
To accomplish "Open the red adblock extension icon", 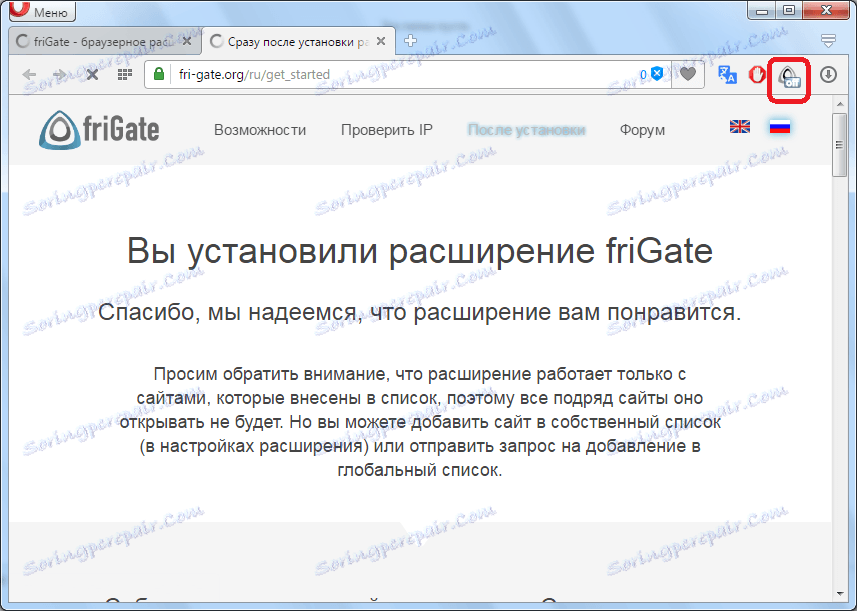I will point(757,74).
